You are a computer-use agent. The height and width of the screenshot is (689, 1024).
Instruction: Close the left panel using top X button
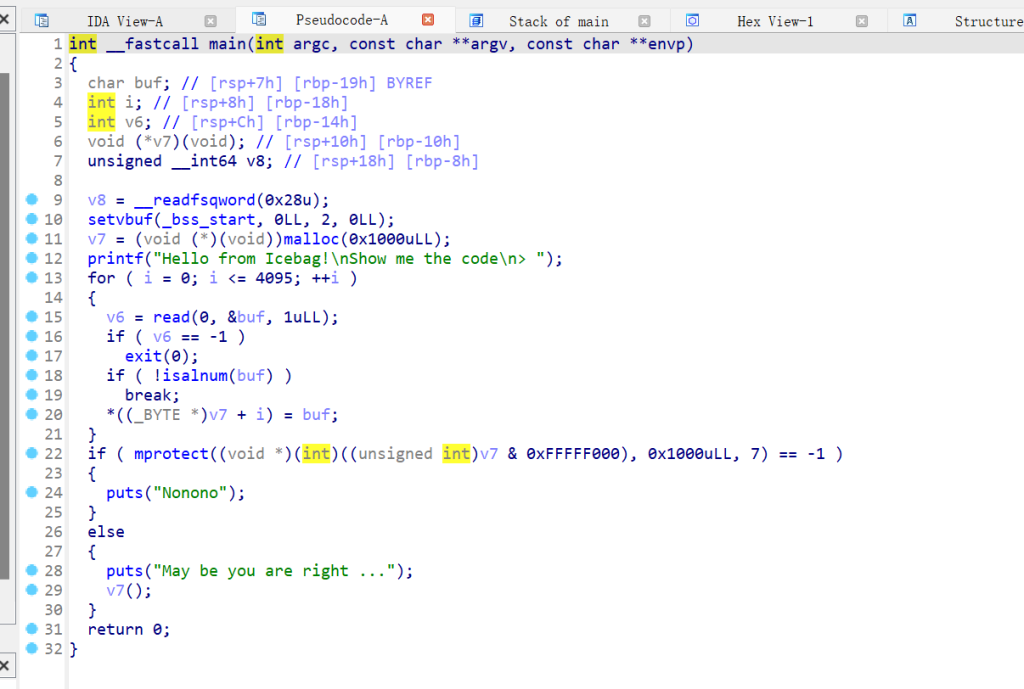tap(4, 19)
